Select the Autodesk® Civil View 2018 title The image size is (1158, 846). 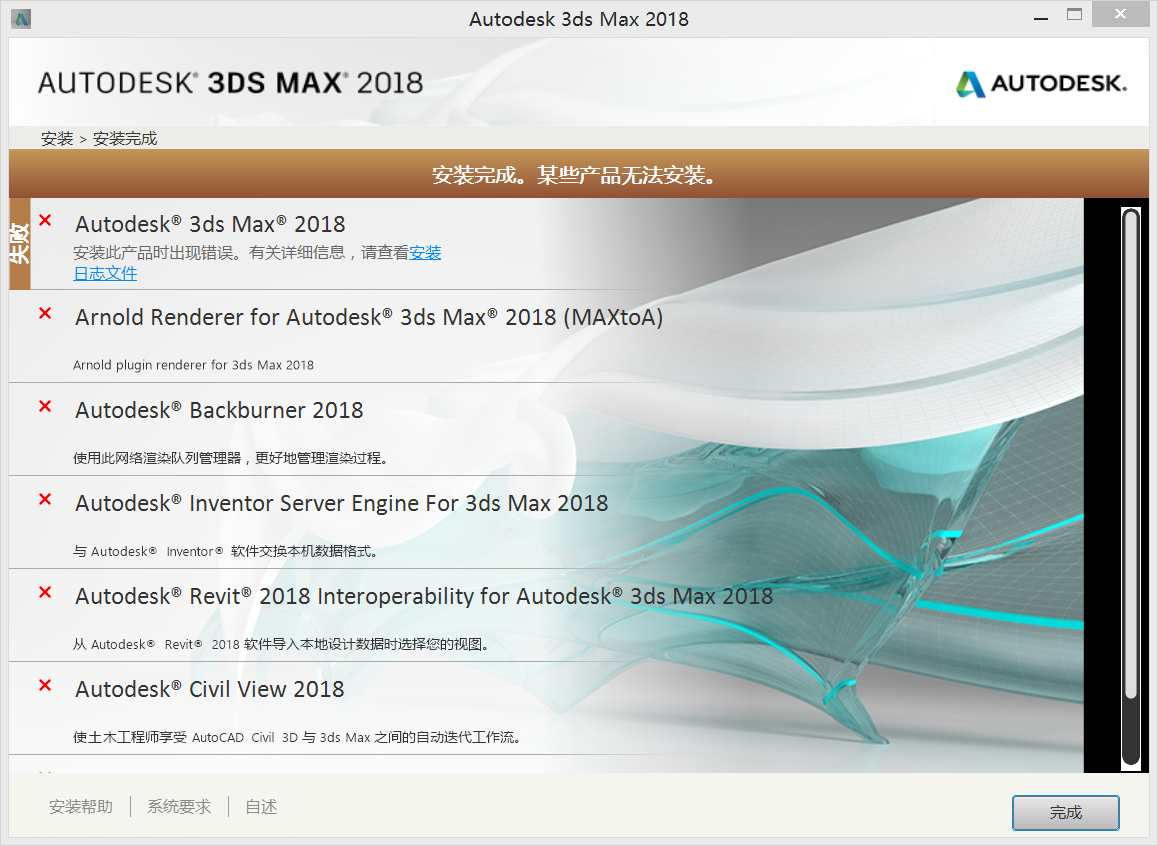209,689
